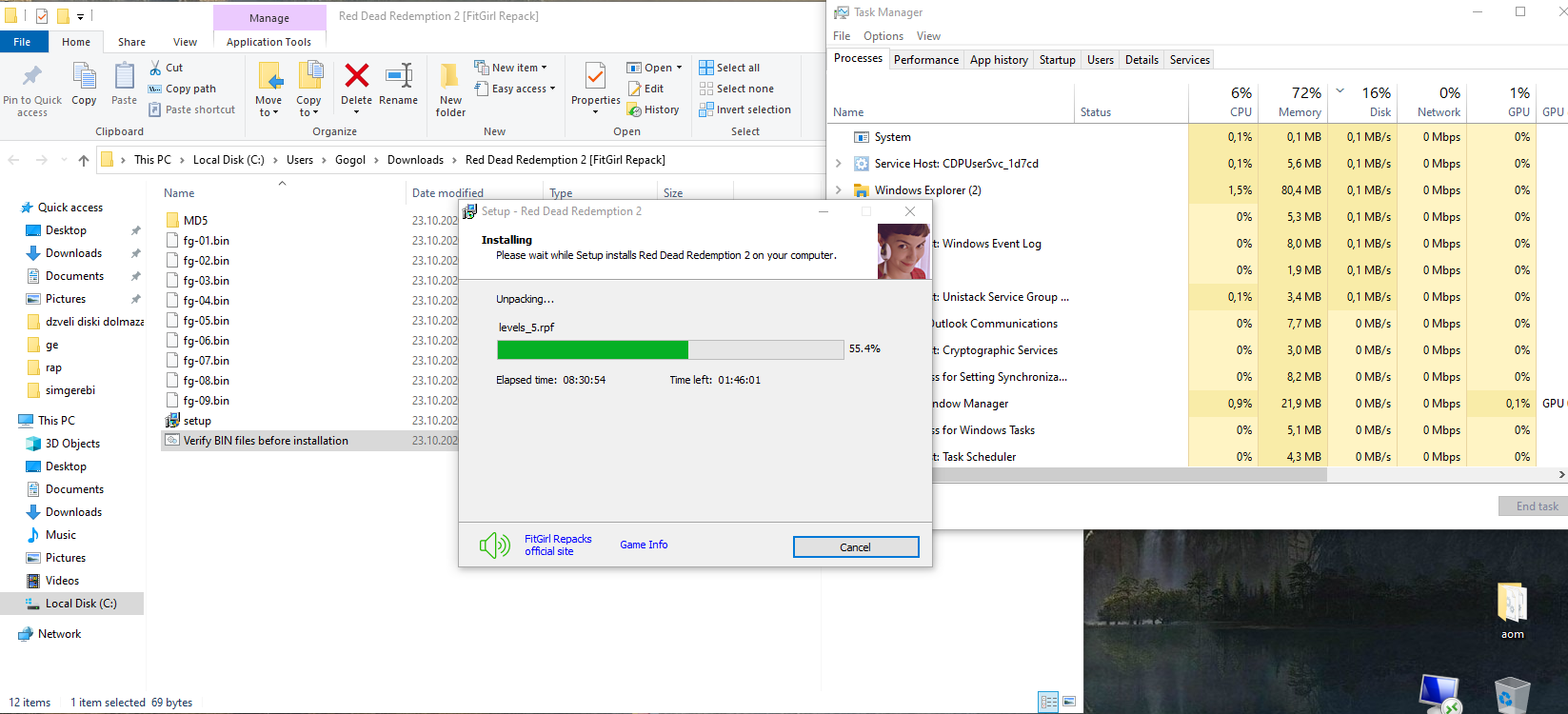This screenshot has width=1568, height=714.
Task: Click the Paste ribbon icon
Action: tap(124, 76)
